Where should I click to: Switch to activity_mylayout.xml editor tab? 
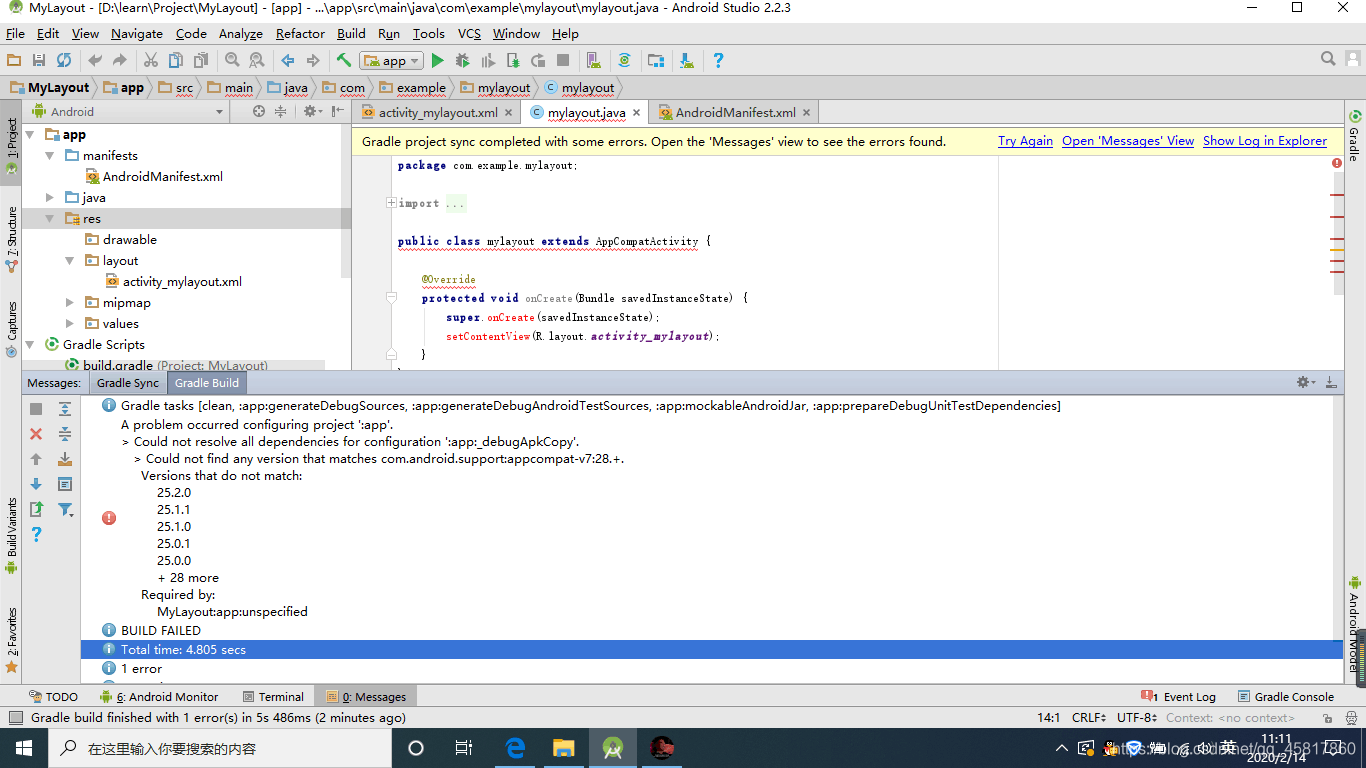click(437, 113)
